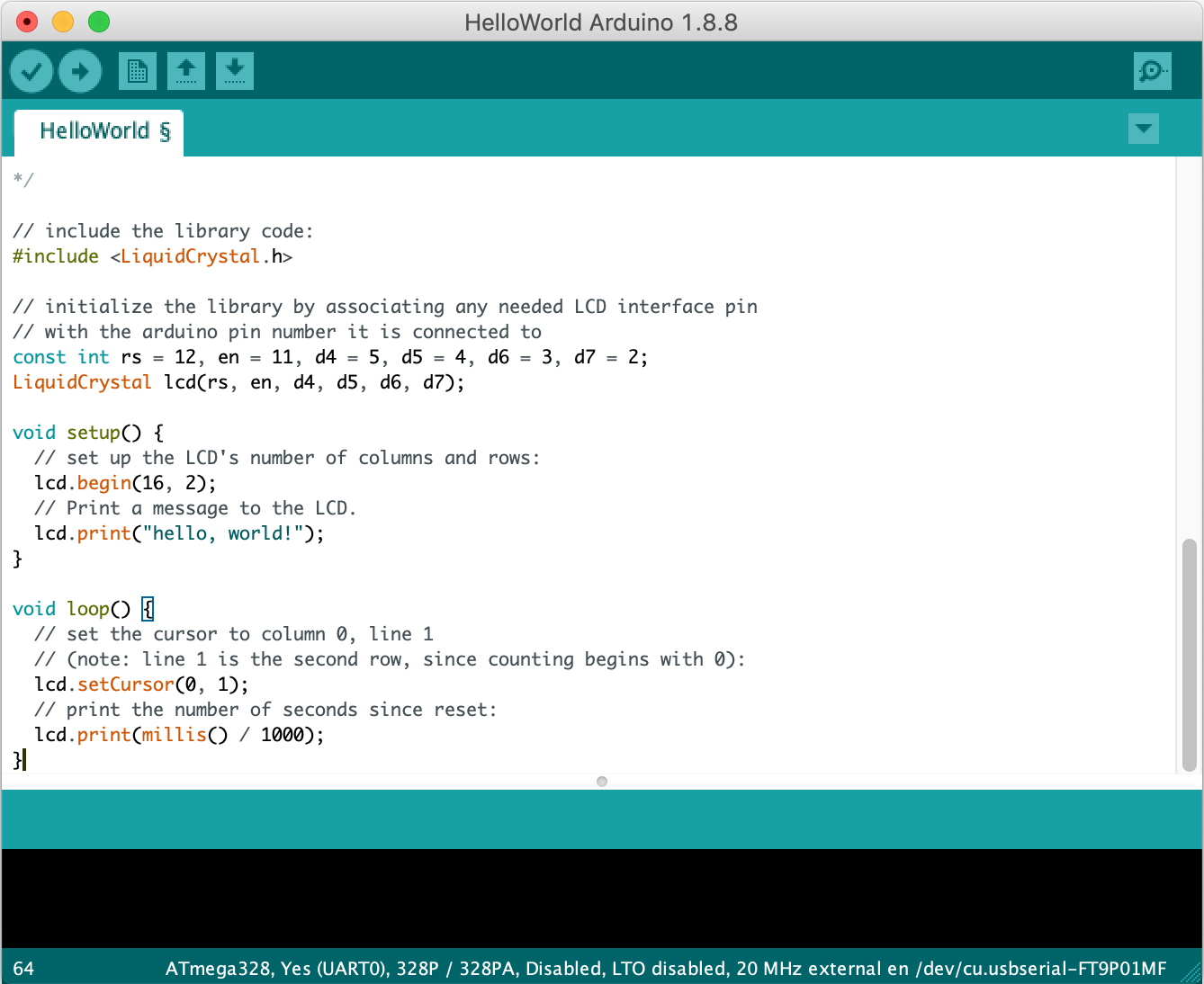Click the 'void loop() {' line
This screenshot has width=1204, height=984.
click(x=84, y=609)
